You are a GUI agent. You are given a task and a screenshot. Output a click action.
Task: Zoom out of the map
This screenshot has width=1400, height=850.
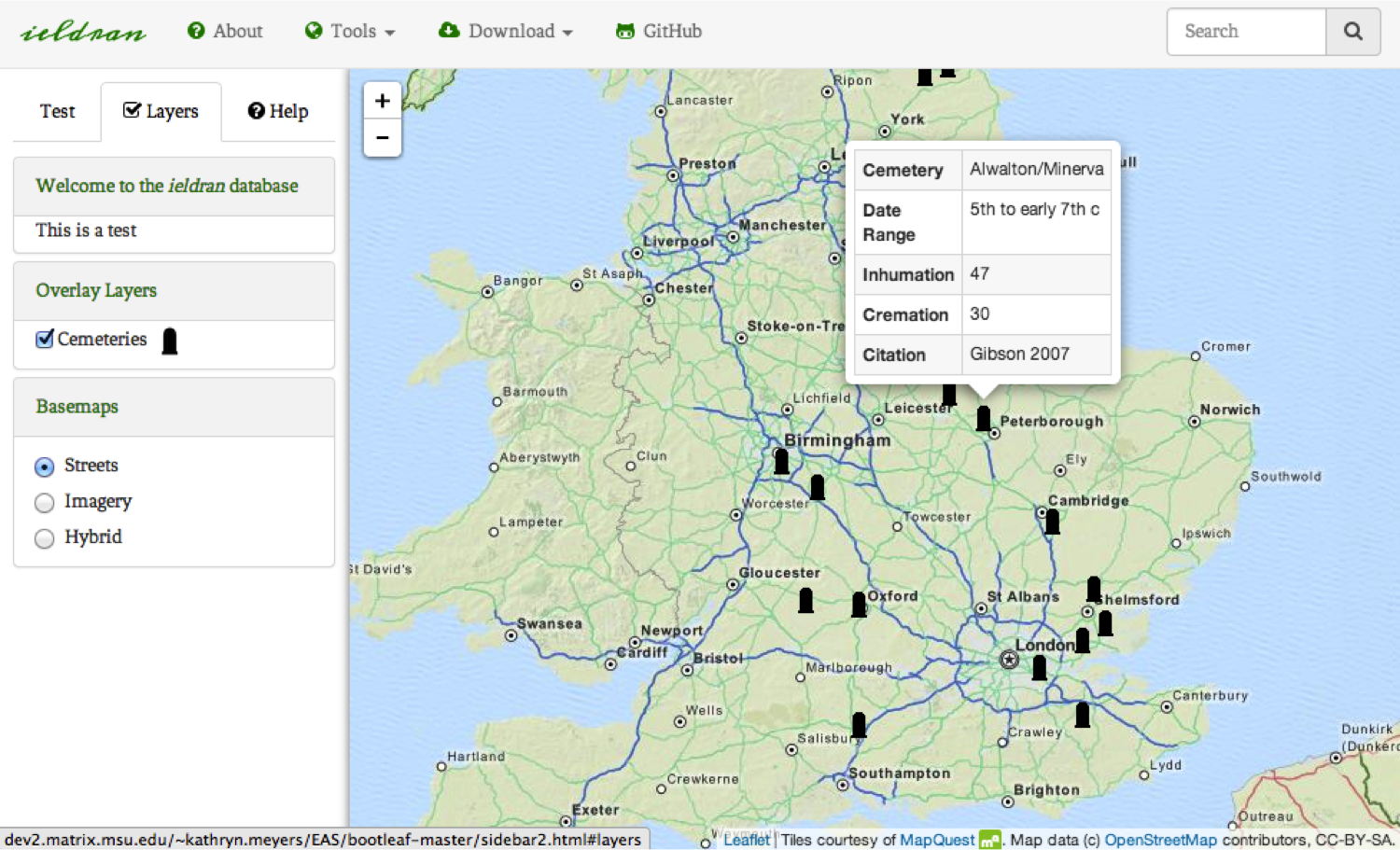(x=382, y=138)
